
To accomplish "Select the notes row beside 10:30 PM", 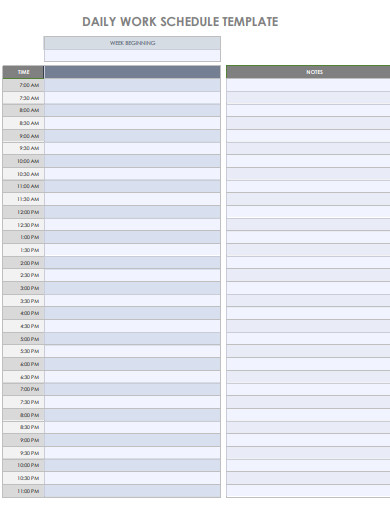I will pyautogui.click(x=308, y=478).
